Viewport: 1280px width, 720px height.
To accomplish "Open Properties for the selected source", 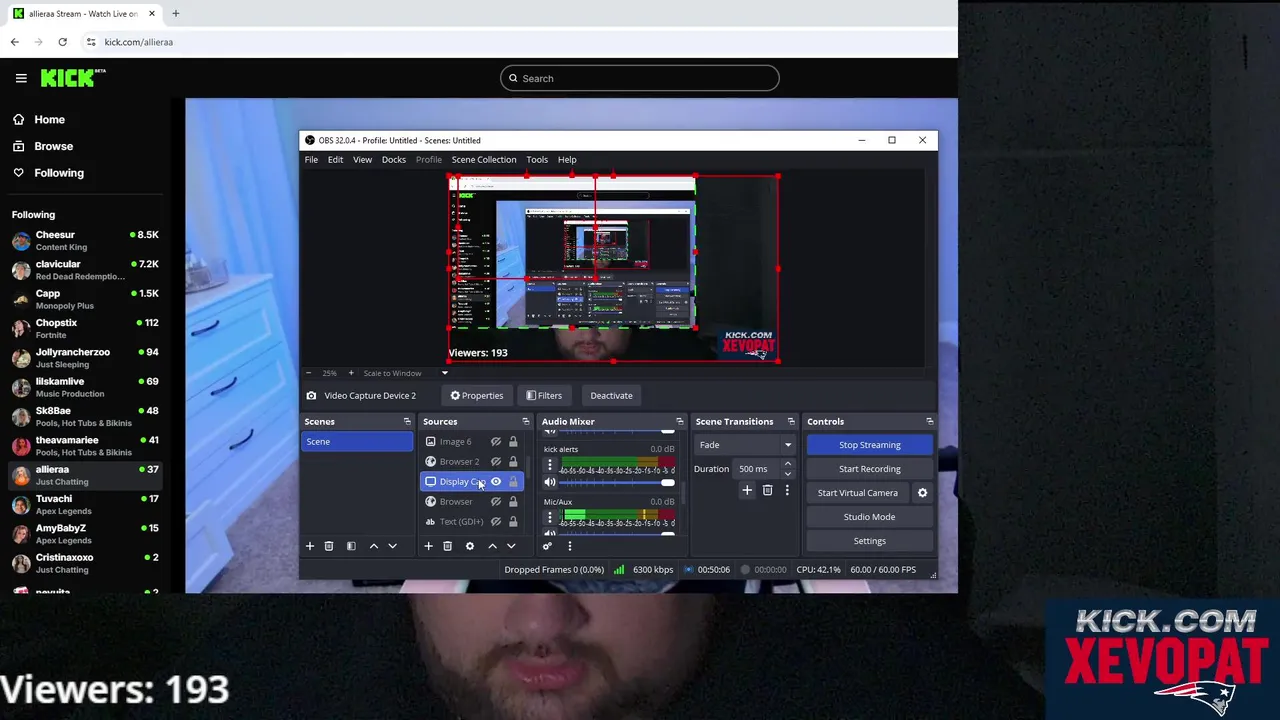I will pyautogui.click(x=477, y=395).
